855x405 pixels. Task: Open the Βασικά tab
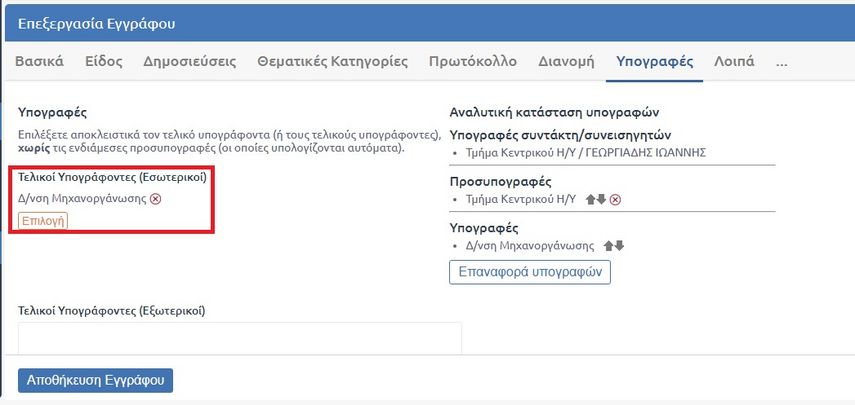[x=39, y=61]
